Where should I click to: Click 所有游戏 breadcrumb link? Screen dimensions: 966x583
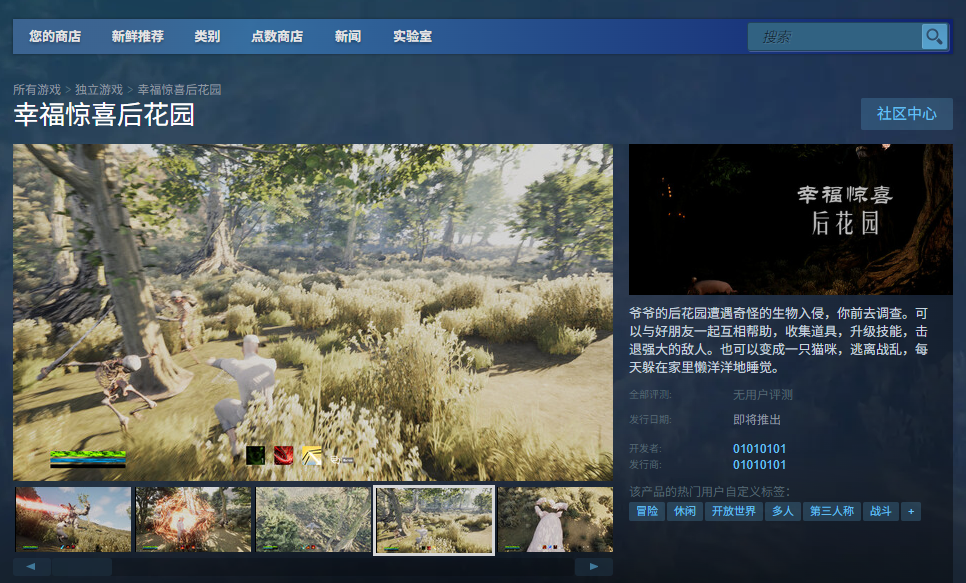(37, 90)
